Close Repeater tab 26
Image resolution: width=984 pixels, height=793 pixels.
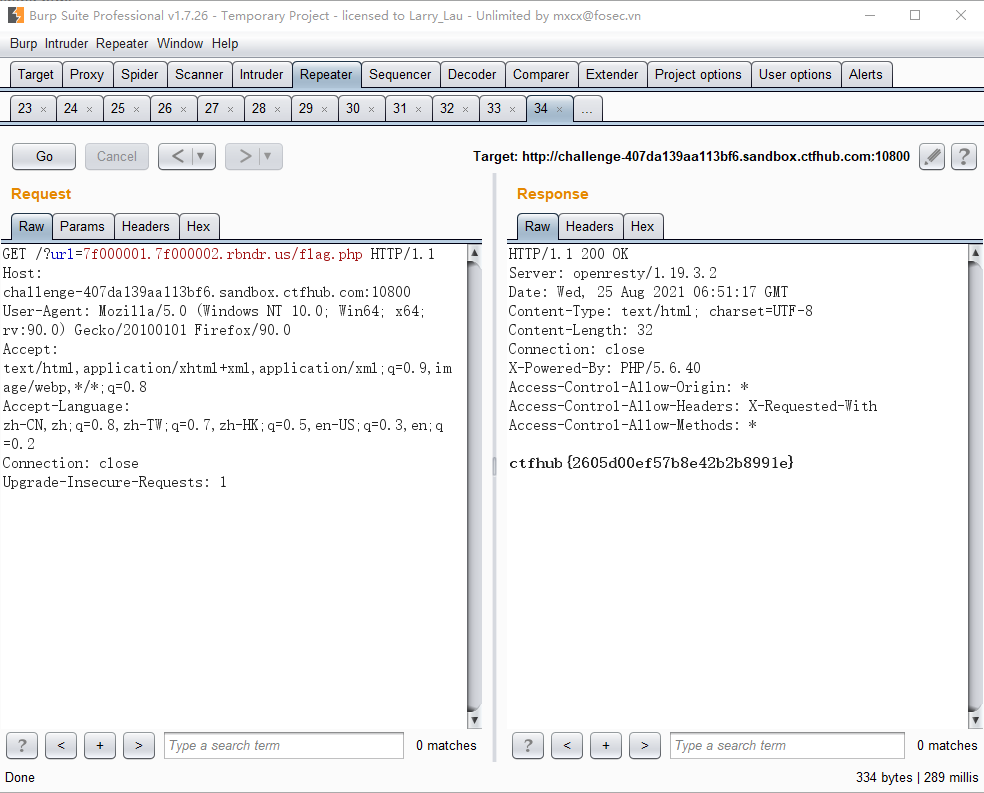click(183, 109)
